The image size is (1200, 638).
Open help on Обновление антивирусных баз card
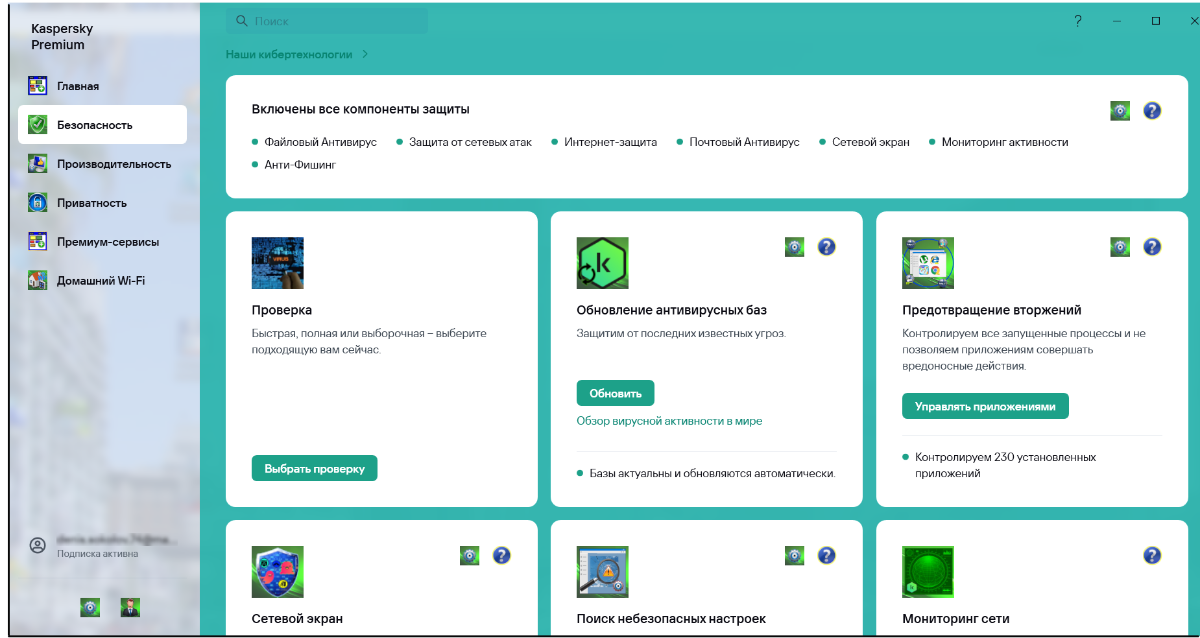point(827,247)
